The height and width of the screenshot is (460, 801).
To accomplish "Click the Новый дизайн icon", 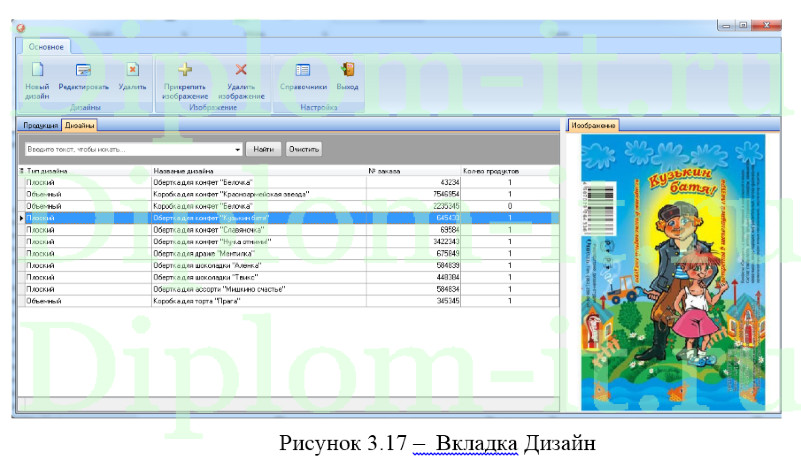I will (x=37, y=70).
